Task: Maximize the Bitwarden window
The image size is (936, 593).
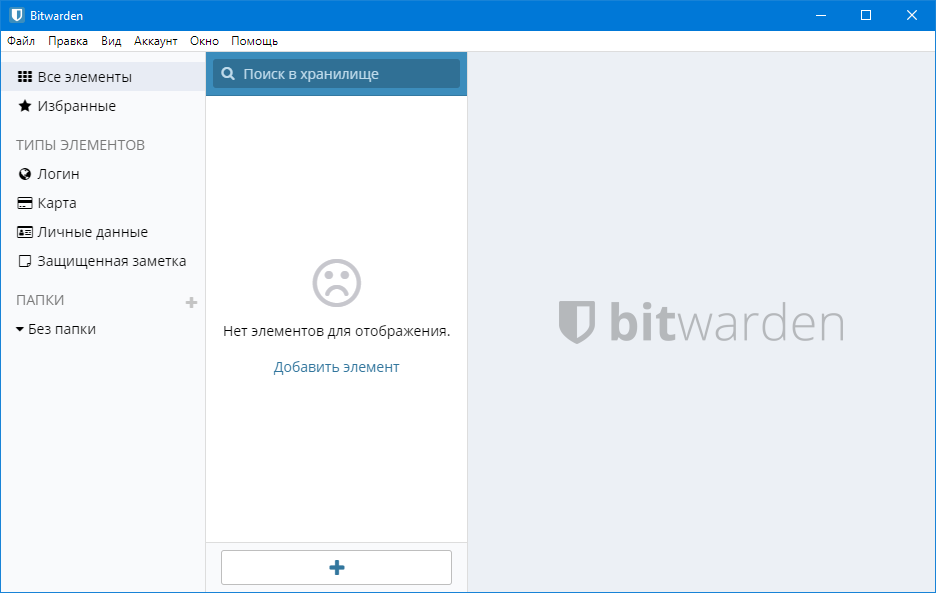Action: tap(866, 16)
